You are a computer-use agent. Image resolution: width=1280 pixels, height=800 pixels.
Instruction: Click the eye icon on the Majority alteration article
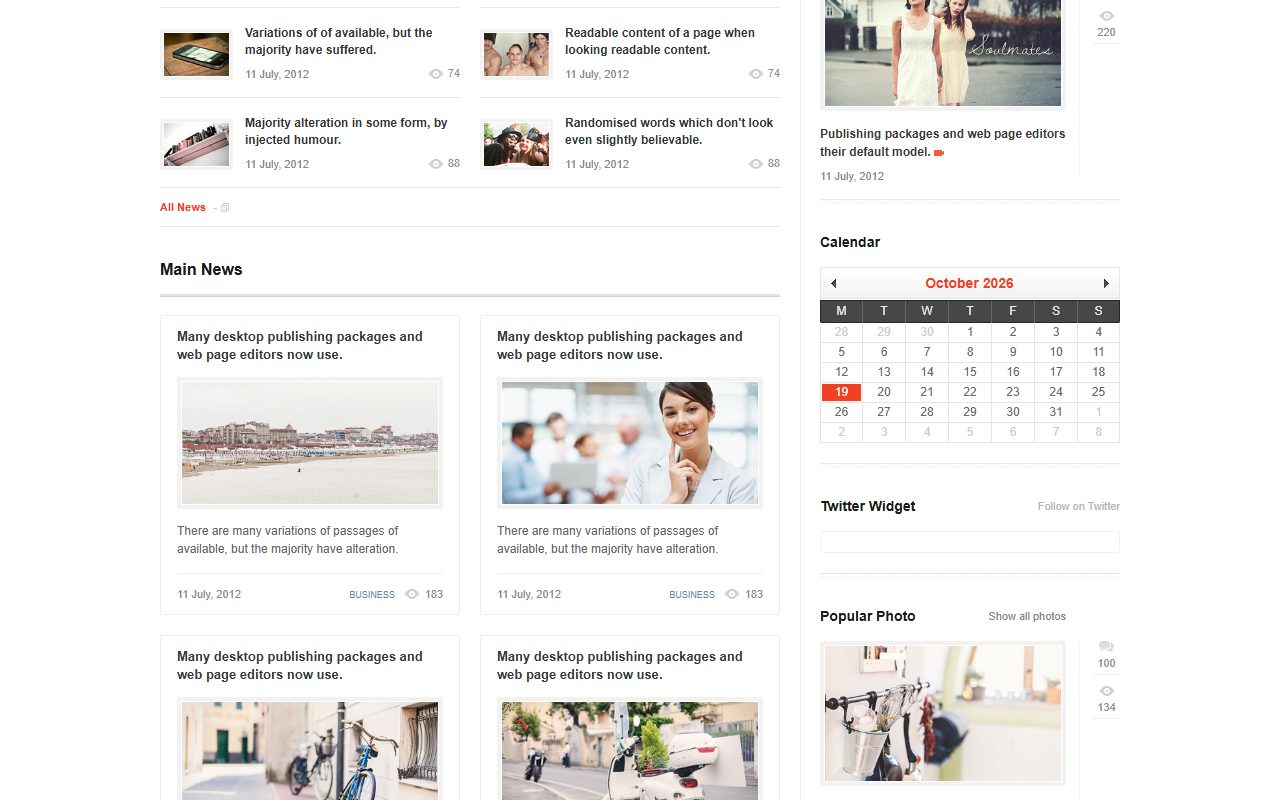(x=435, y=164)
